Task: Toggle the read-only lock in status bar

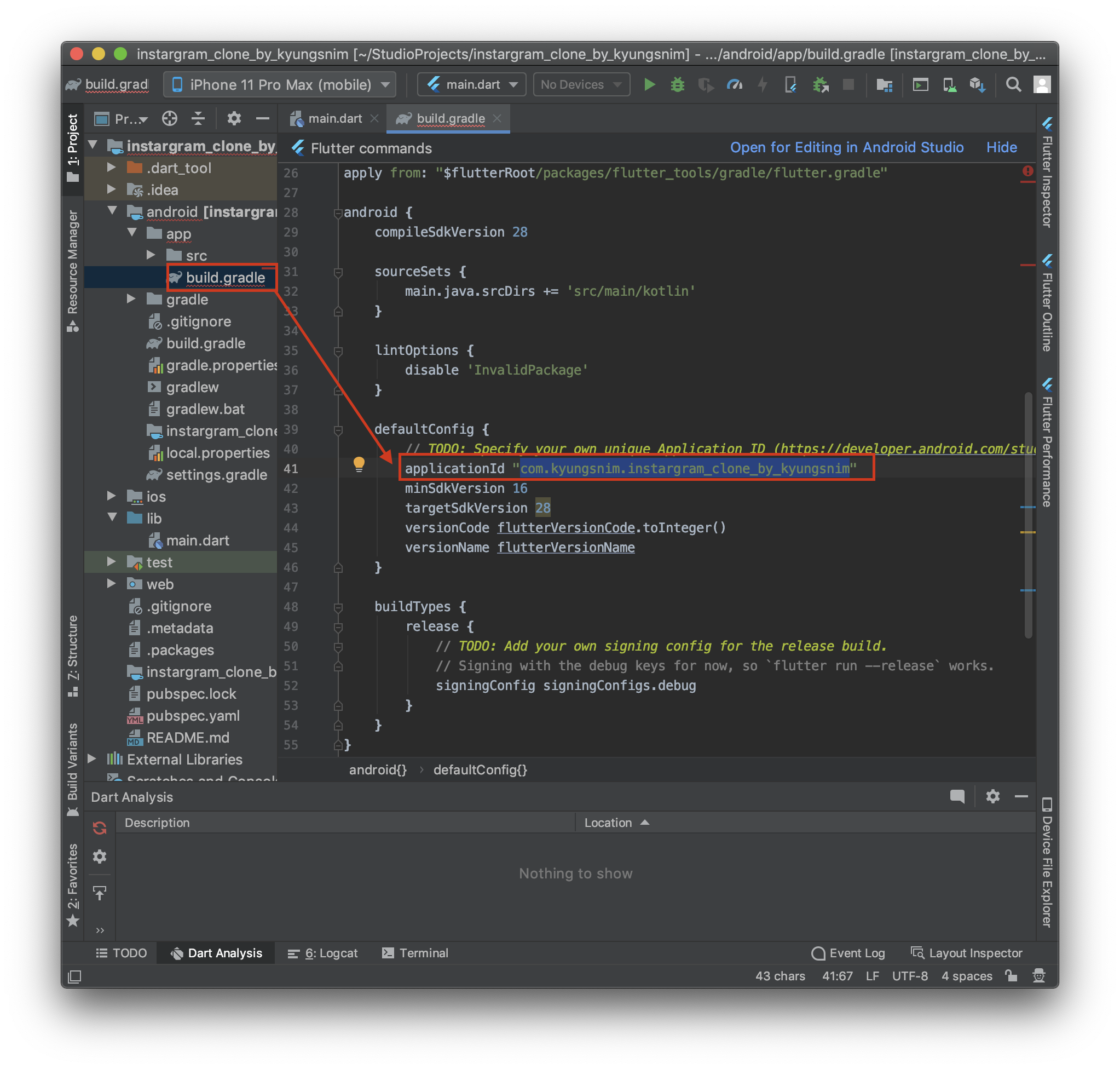Action: (1011, 975)
